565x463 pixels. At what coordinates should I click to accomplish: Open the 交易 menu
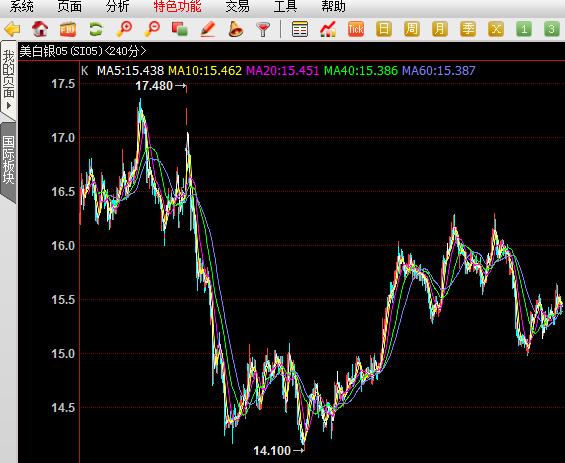pyautogui.click(x=237, y=6)
